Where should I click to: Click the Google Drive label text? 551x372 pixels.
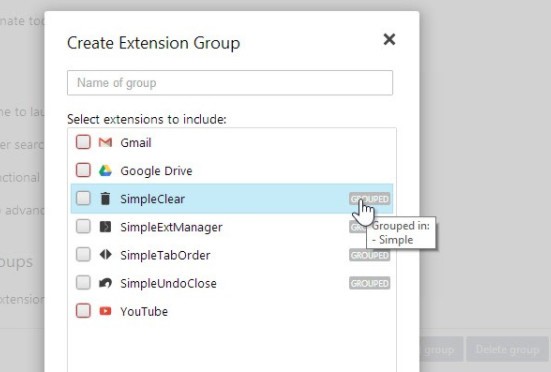tap(156, 171)
